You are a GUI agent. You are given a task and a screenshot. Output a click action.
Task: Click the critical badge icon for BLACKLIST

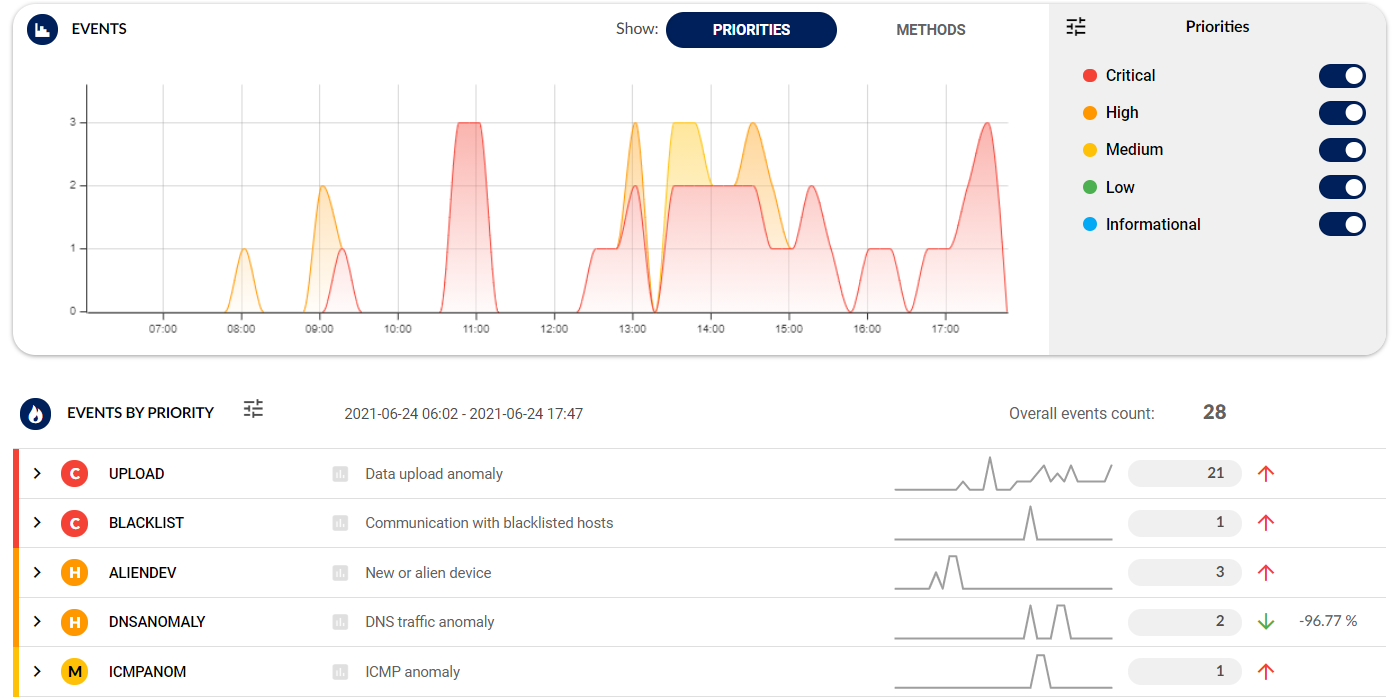75,523
